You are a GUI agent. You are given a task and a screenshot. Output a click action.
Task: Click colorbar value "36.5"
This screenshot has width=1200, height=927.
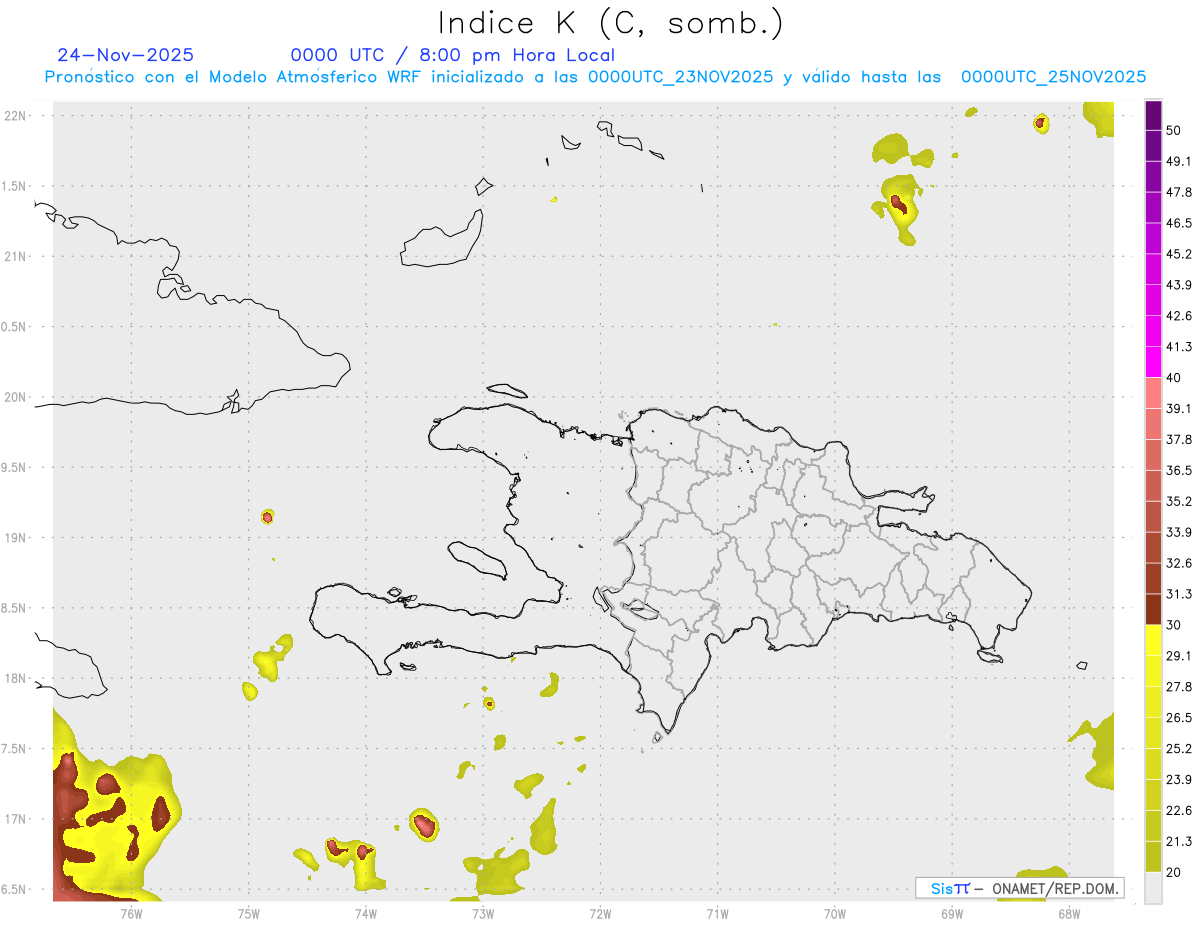click(1179, 470)
